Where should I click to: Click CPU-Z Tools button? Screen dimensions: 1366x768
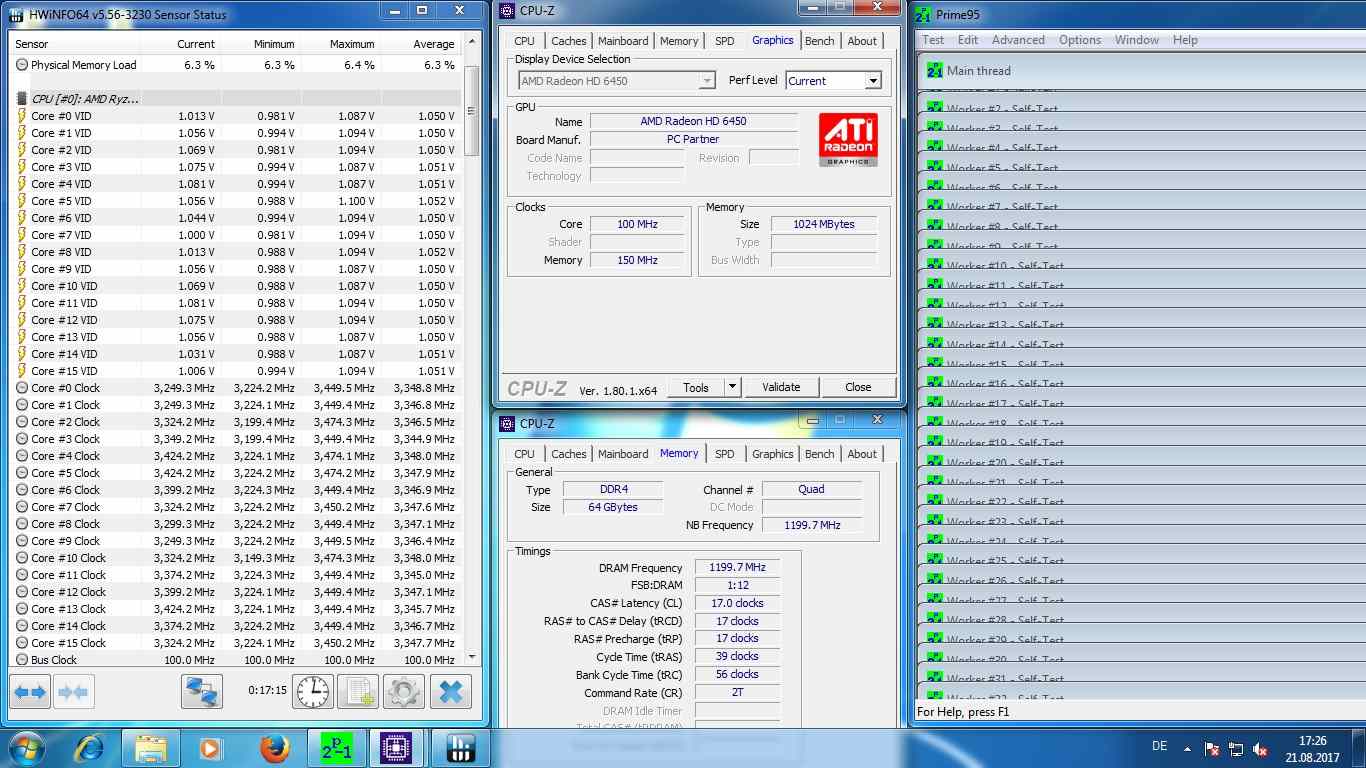(696, 387)
